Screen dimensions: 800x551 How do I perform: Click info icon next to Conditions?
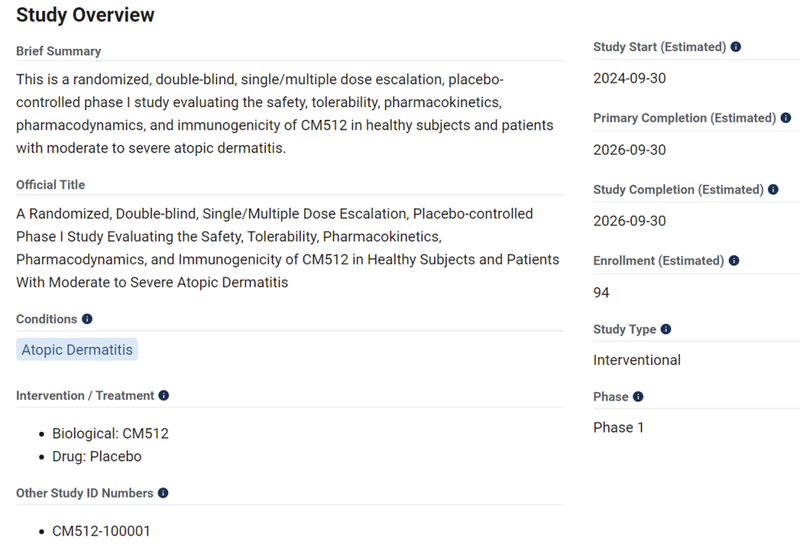87,319
